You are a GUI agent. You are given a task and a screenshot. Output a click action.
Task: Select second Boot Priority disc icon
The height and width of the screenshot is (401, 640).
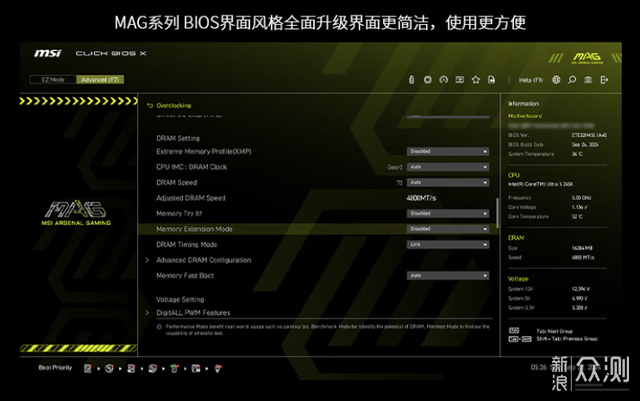pos(109,368)
